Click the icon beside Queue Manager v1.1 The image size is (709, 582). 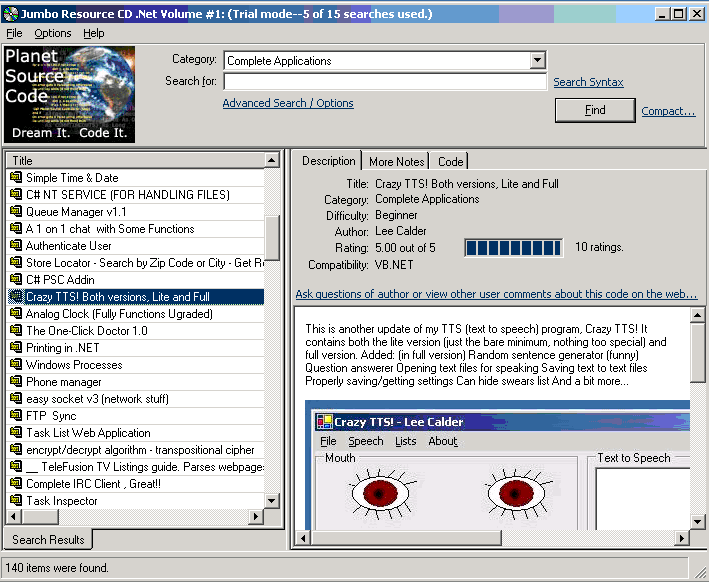(x=16, y=211)
